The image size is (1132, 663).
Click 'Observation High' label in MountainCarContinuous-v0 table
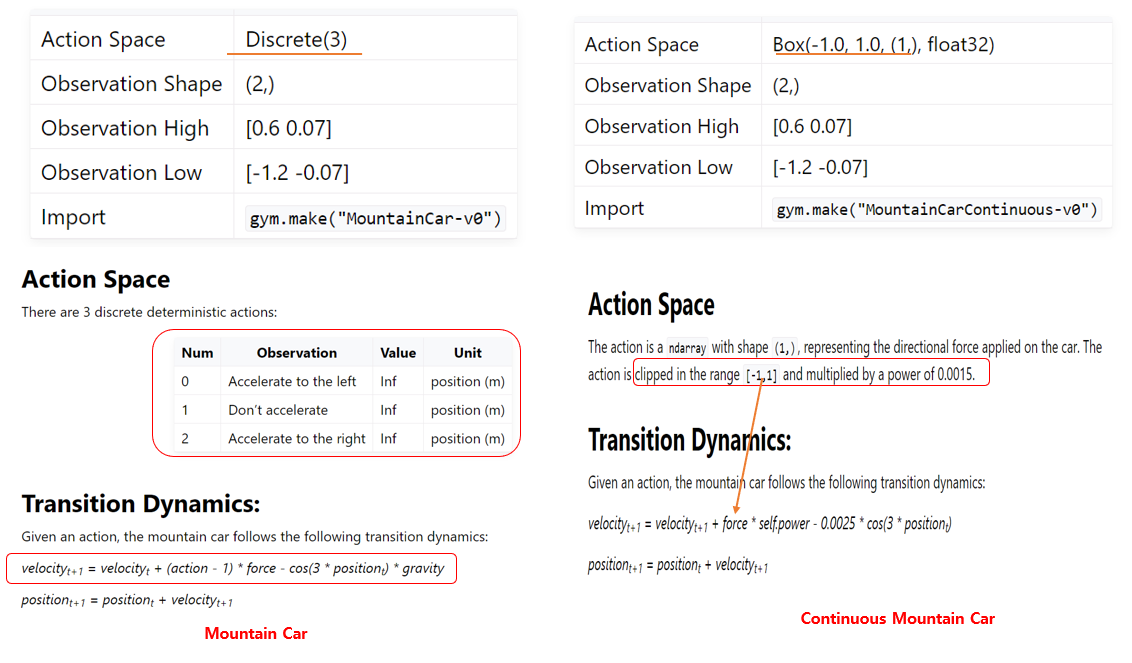pos(661,126)
